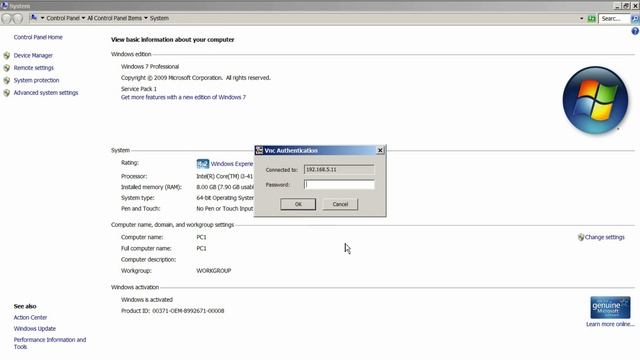Select All Control Panel Items breadcrumb

pos(115,18)
